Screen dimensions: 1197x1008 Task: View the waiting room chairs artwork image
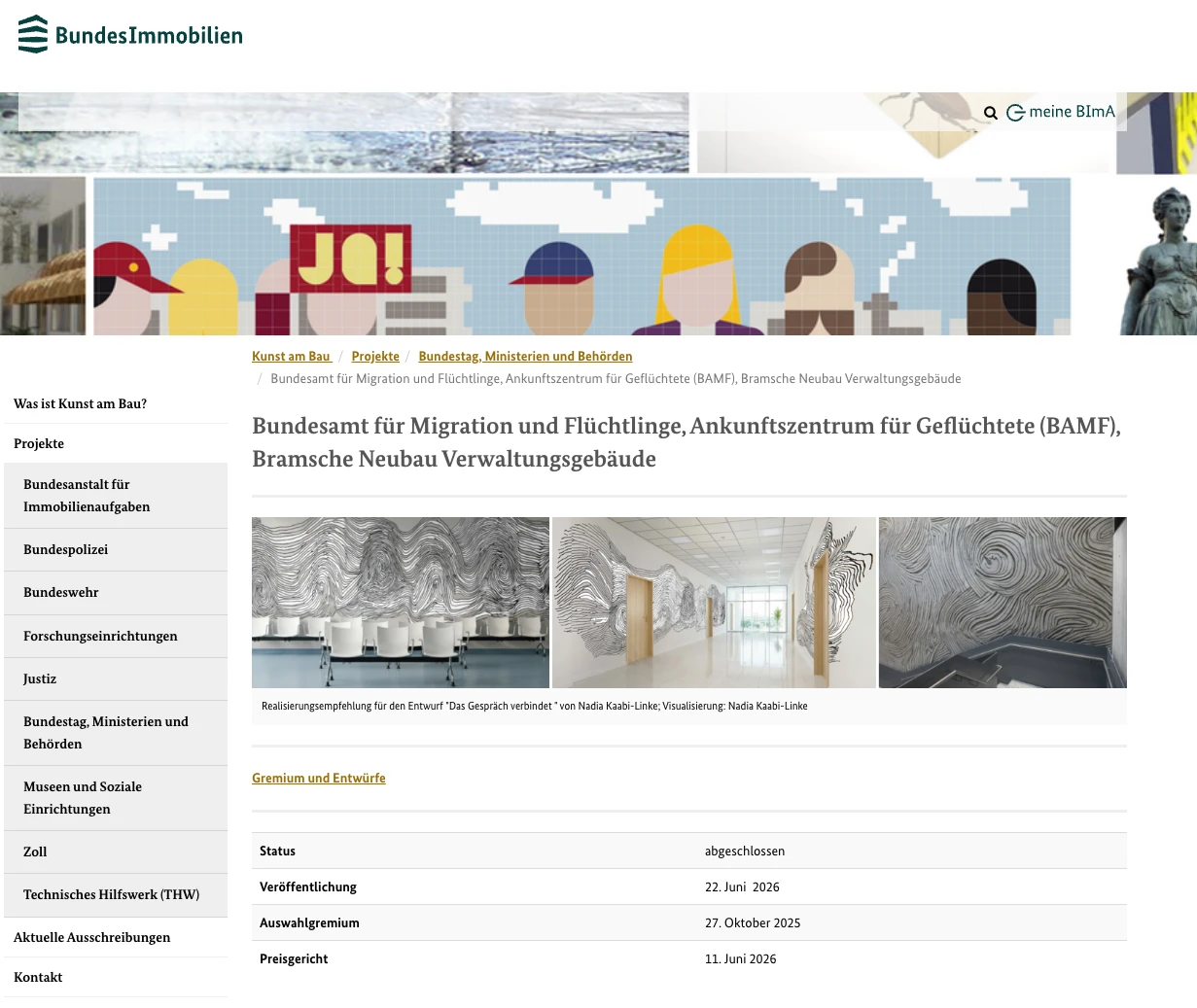pyautogui.click(x=401, y=603)
